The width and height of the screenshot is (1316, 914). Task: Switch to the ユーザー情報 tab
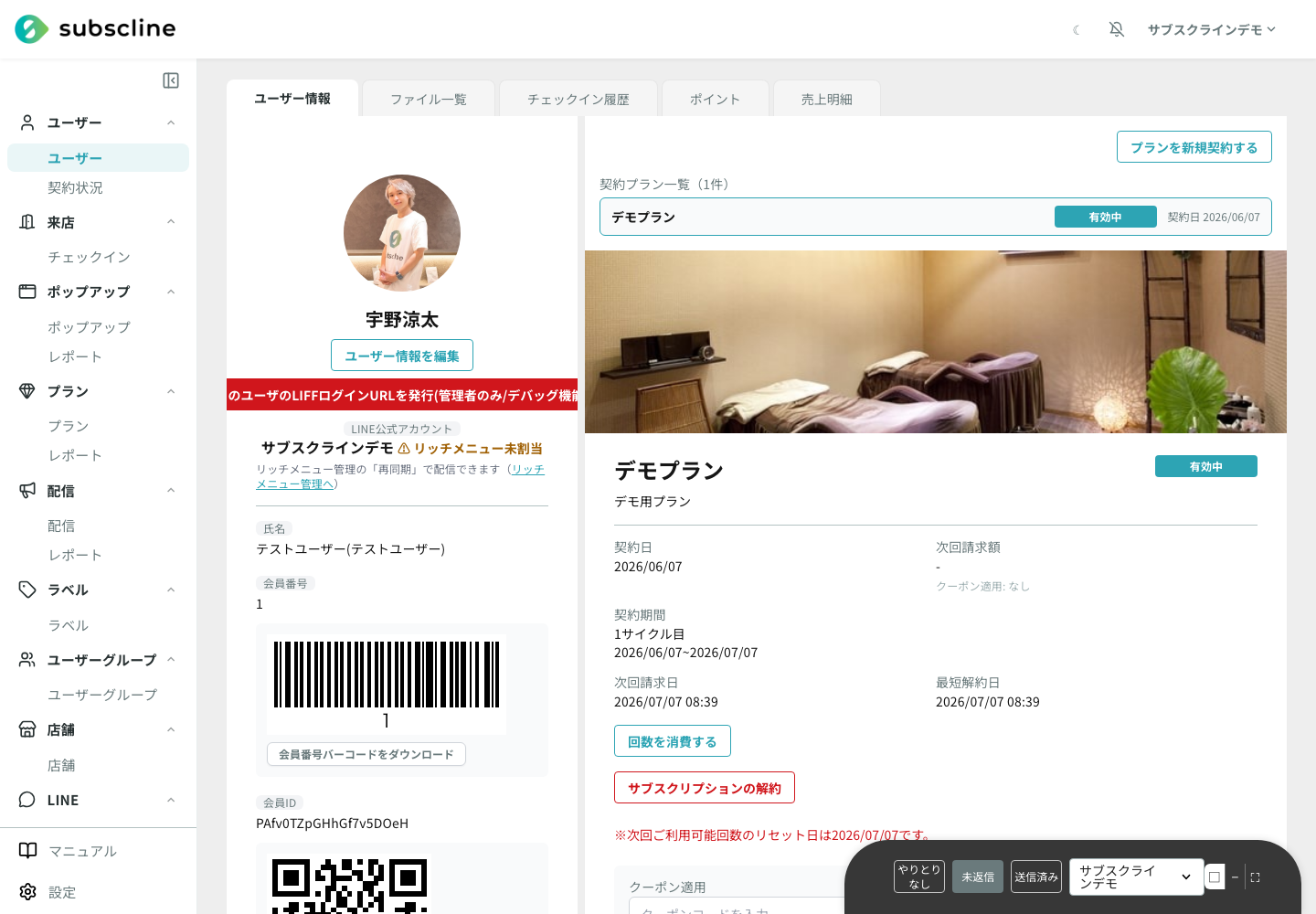pos(292,99)
